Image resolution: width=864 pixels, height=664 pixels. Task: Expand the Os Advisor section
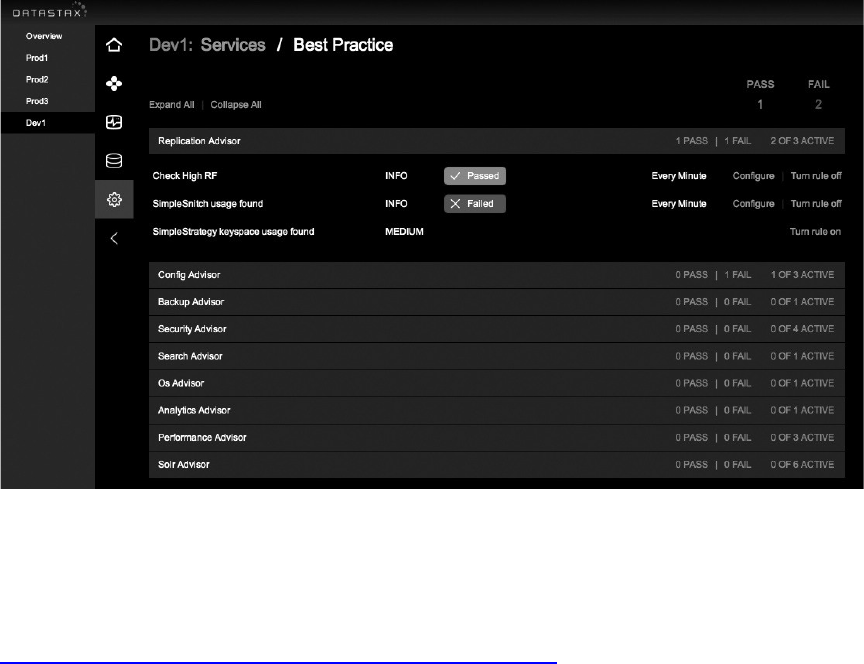coord(496,383)
